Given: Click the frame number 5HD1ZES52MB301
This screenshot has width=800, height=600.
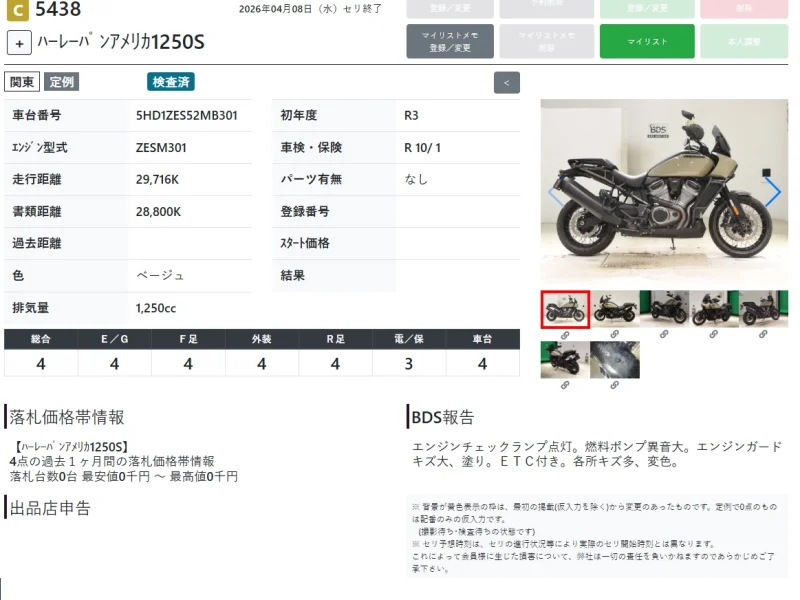Looking at the screenshot, I should pos(187,115).
